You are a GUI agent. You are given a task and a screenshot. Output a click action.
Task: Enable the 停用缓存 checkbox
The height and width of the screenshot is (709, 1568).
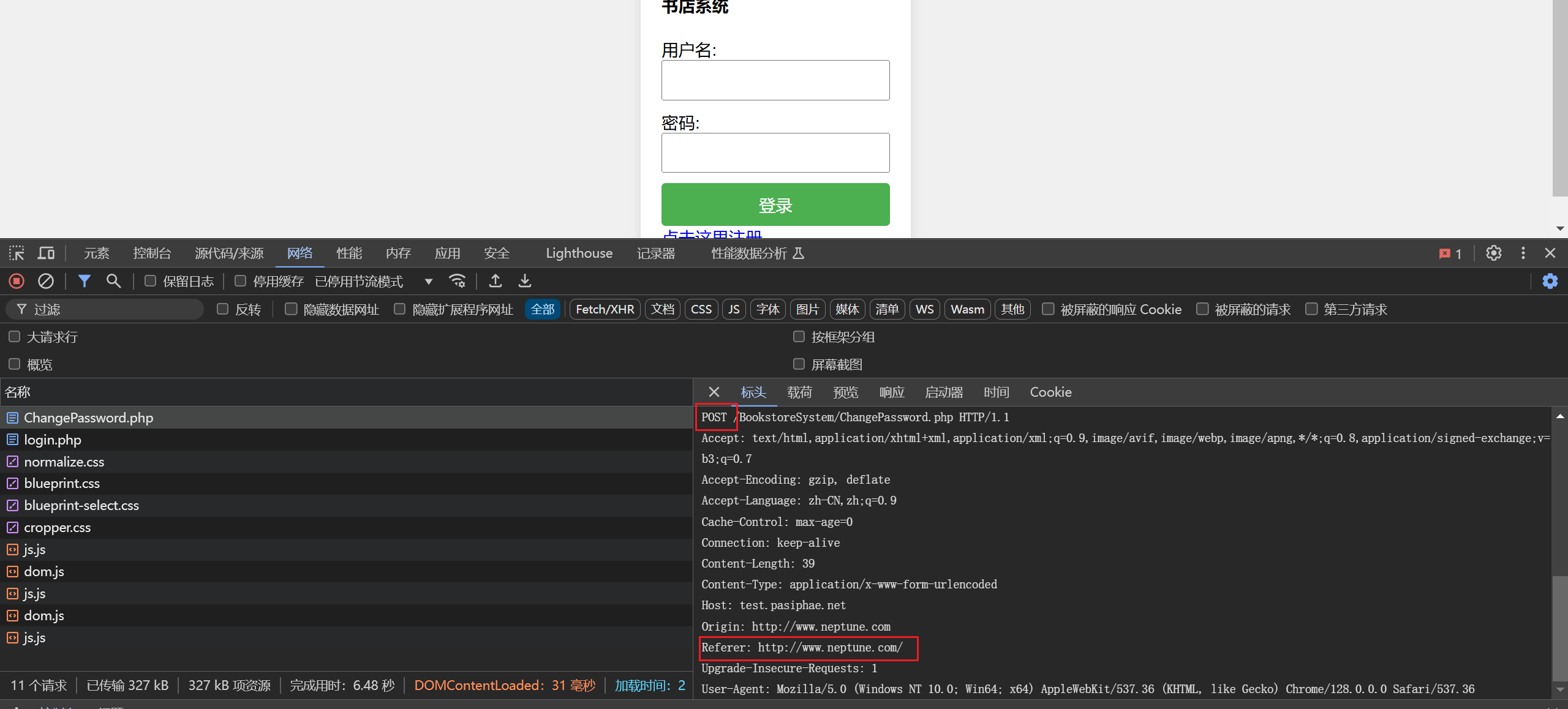coord(241,281)
